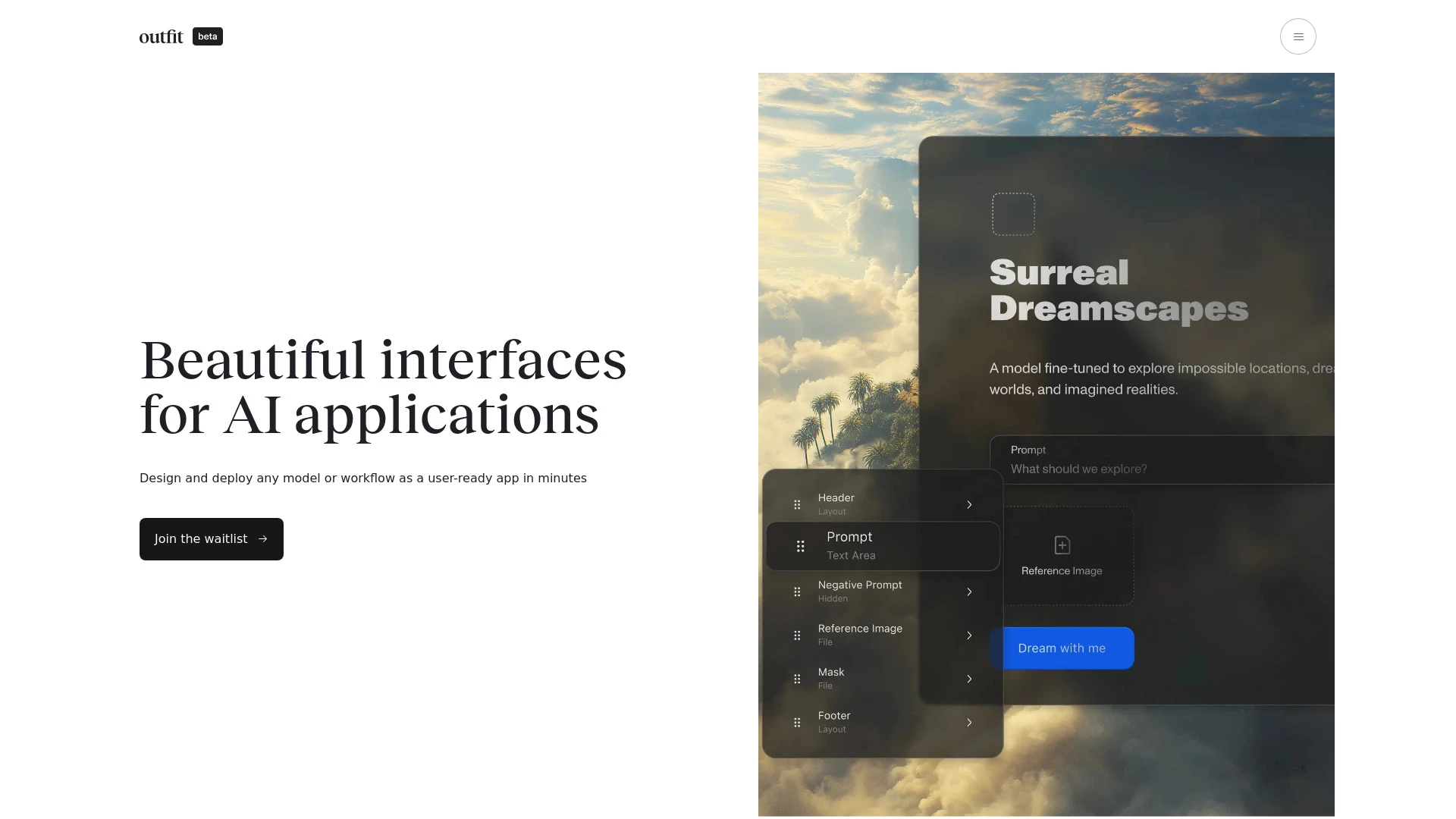Click the Dream with me button
Viewport: 1456px width, 819px height.
click(x=1062, y=647)
